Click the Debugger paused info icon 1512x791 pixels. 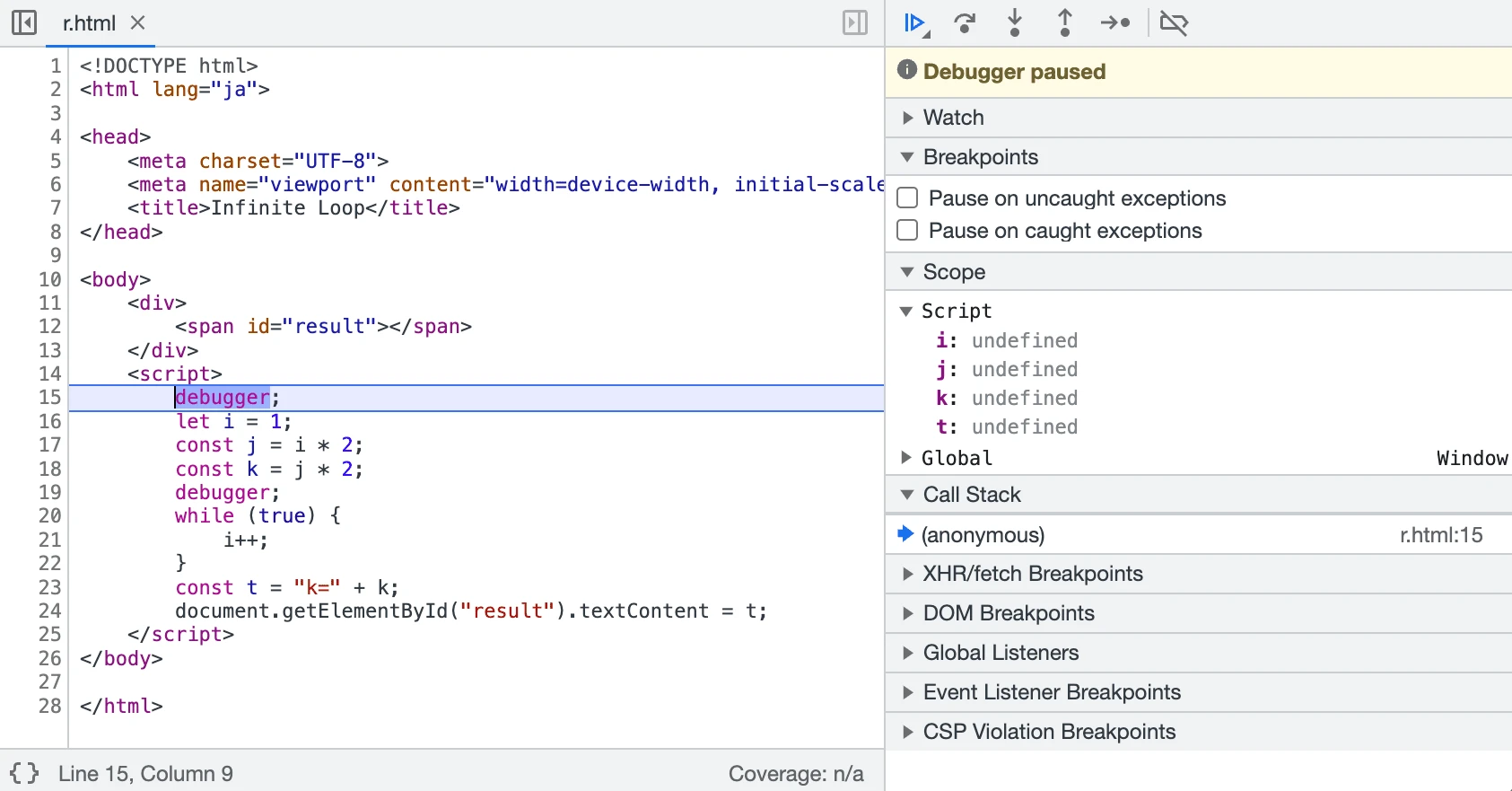(907, 70)
